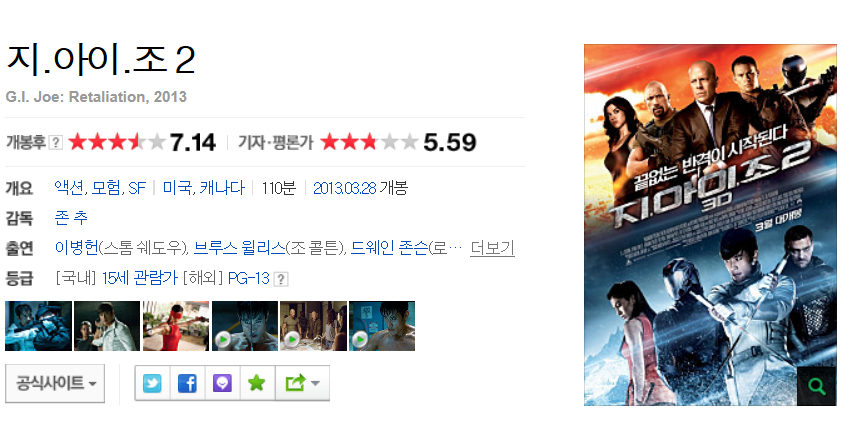This screenshot has height=447, width=850.
Task: Open 브루스 윌리스 actor page
Action: tap(240, 248)
